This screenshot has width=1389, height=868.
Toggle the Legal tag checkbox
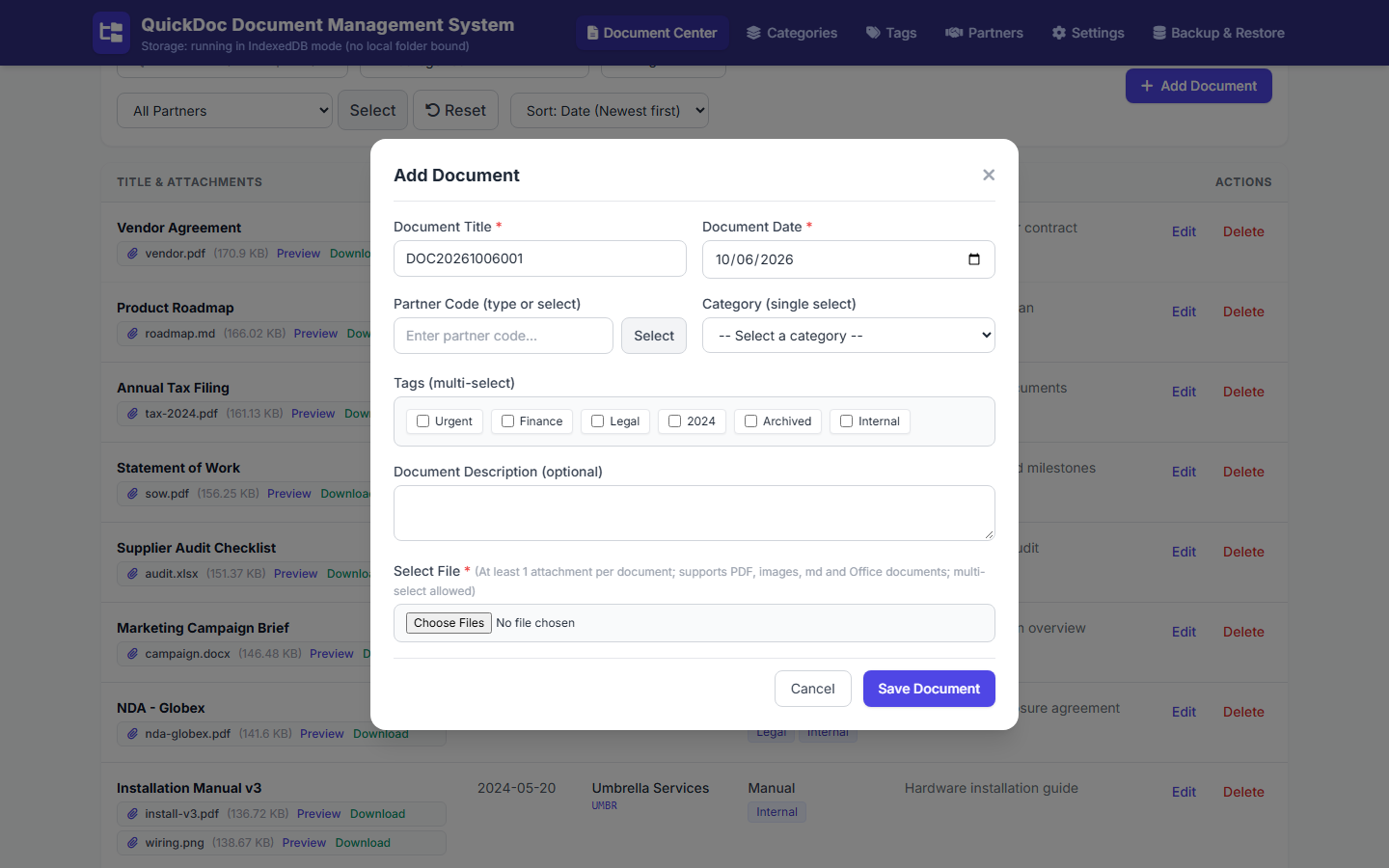click(597, 421)
